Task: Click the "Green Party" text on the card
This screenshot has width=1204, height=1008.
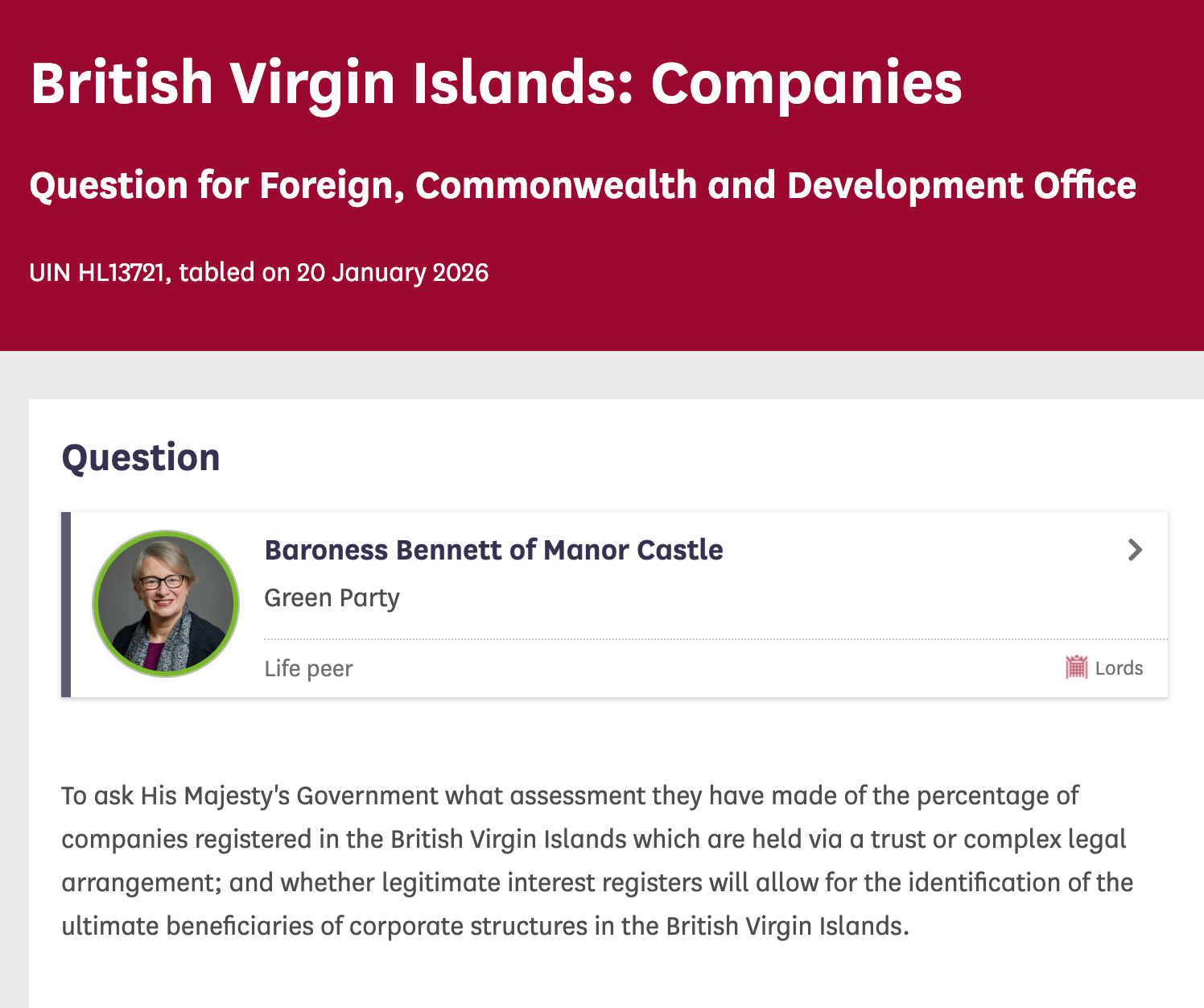Action: tap(332, 598)
